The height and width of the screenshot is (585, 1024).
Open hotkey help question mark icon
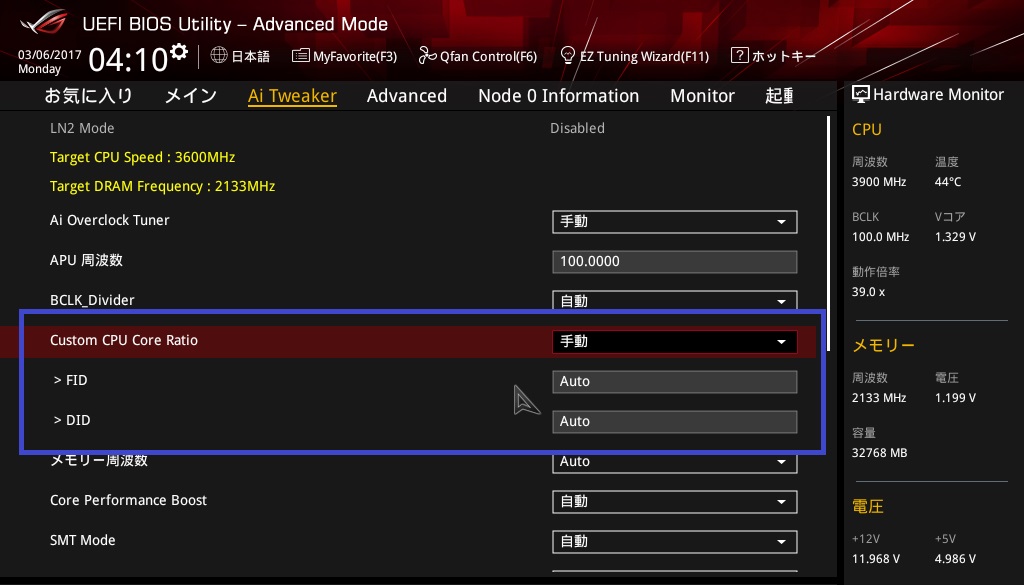point(739,55)
